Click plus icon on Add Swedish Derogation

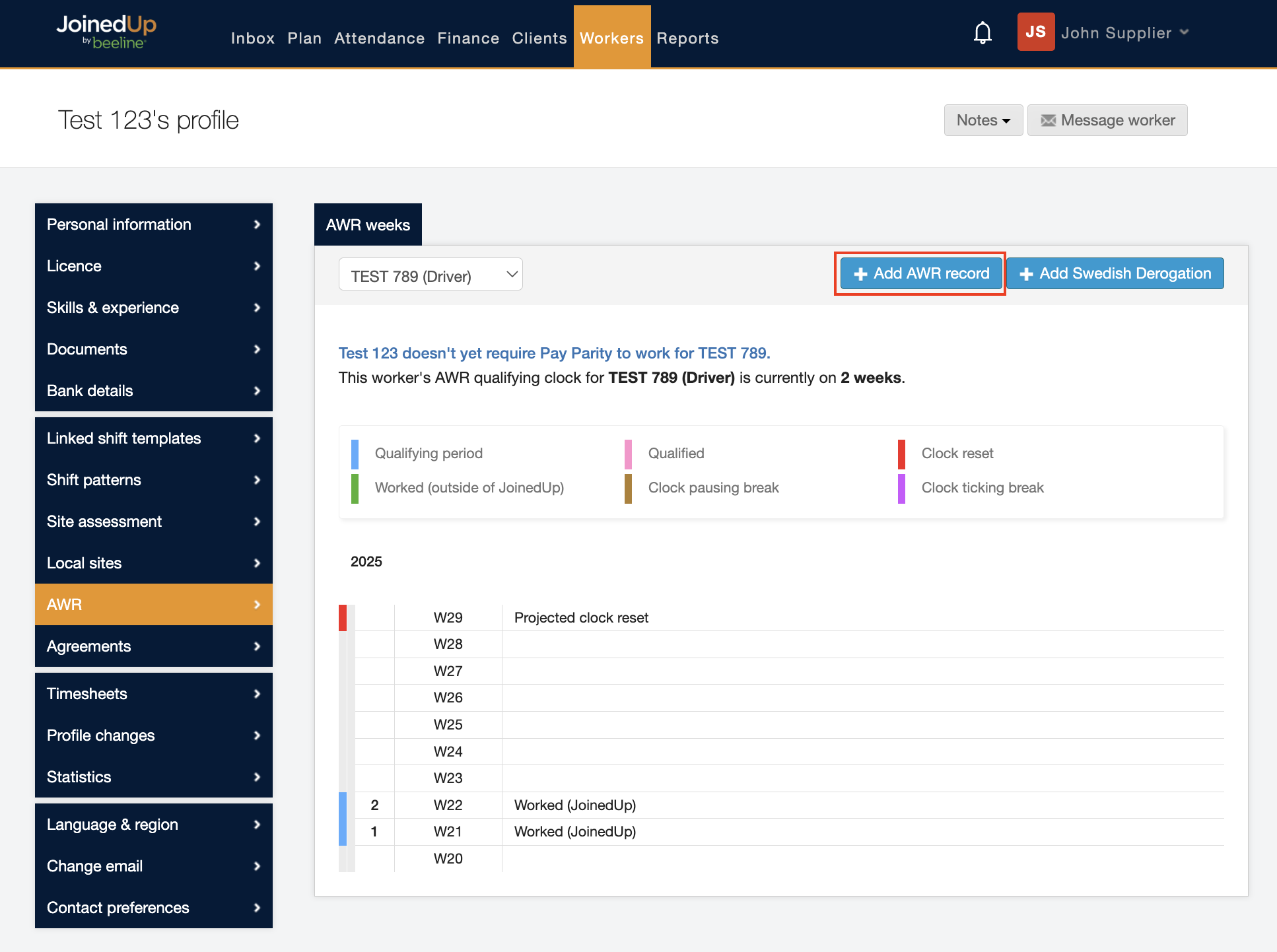pyautogui.click(x=1025, y=275)
